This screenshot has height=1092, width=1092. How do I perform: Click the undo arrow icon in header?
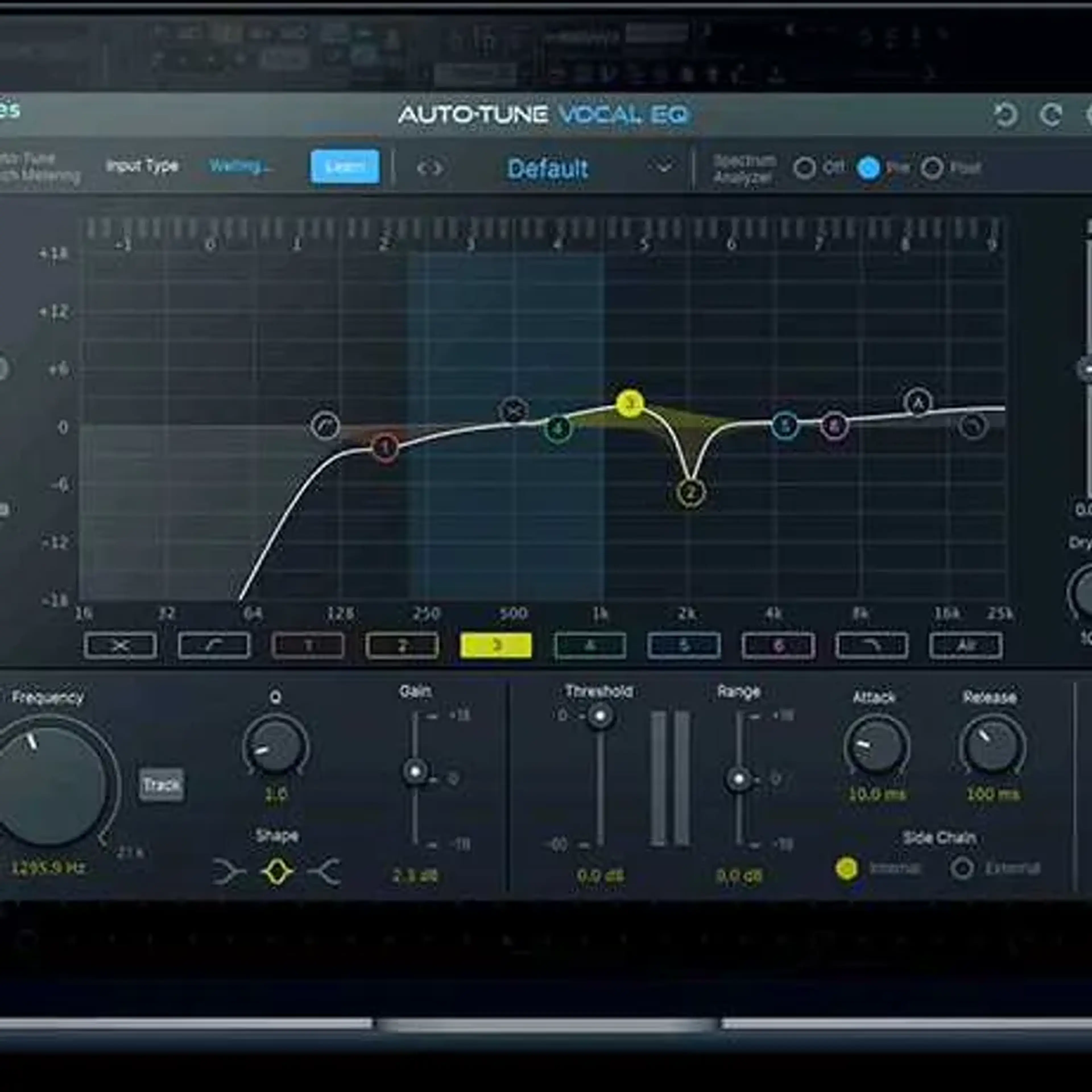tap(1006, 115)
